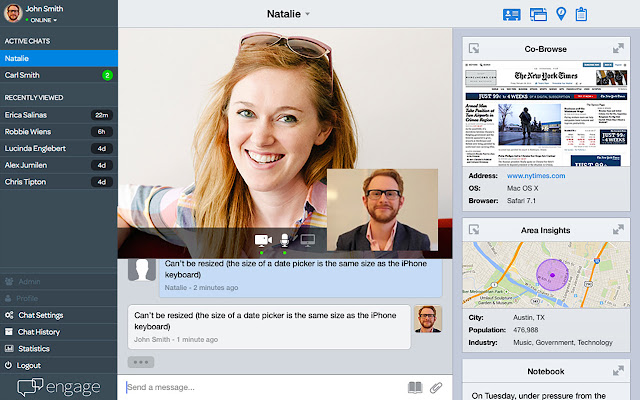Open the clipboard notebook icon in header

[x=581, y=14]
